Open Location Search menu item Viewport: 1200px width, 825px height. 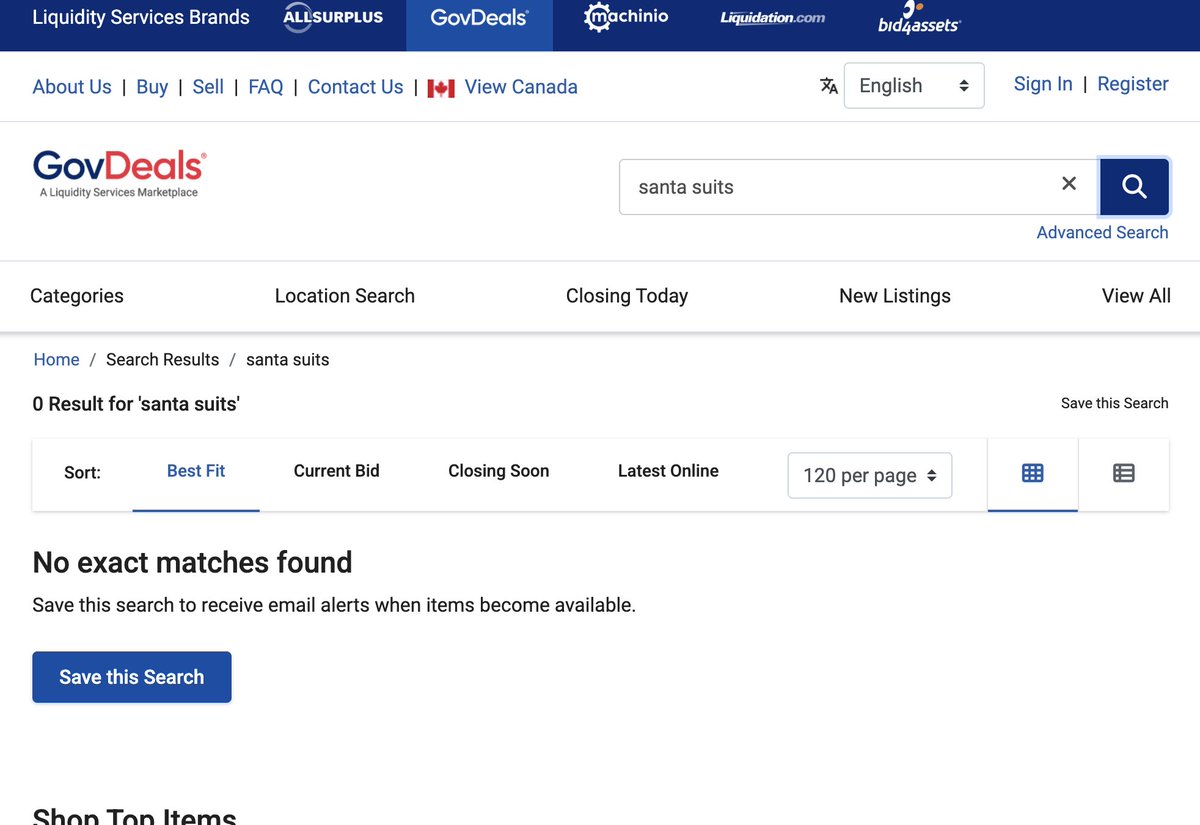(345, 296)
